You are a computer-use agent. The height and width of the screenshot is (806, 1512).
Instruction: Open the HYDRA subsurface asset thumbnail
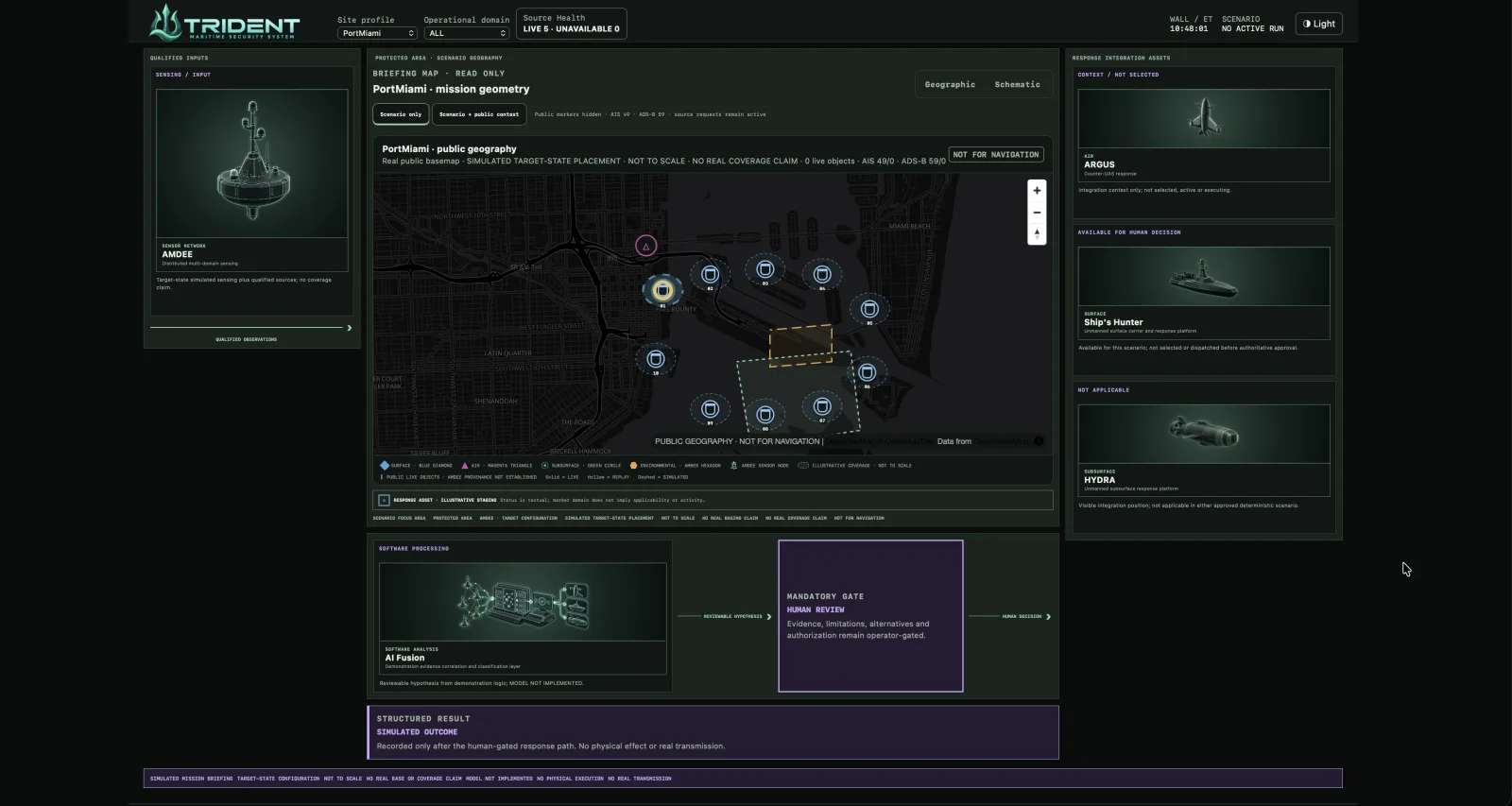(1204, 434)
